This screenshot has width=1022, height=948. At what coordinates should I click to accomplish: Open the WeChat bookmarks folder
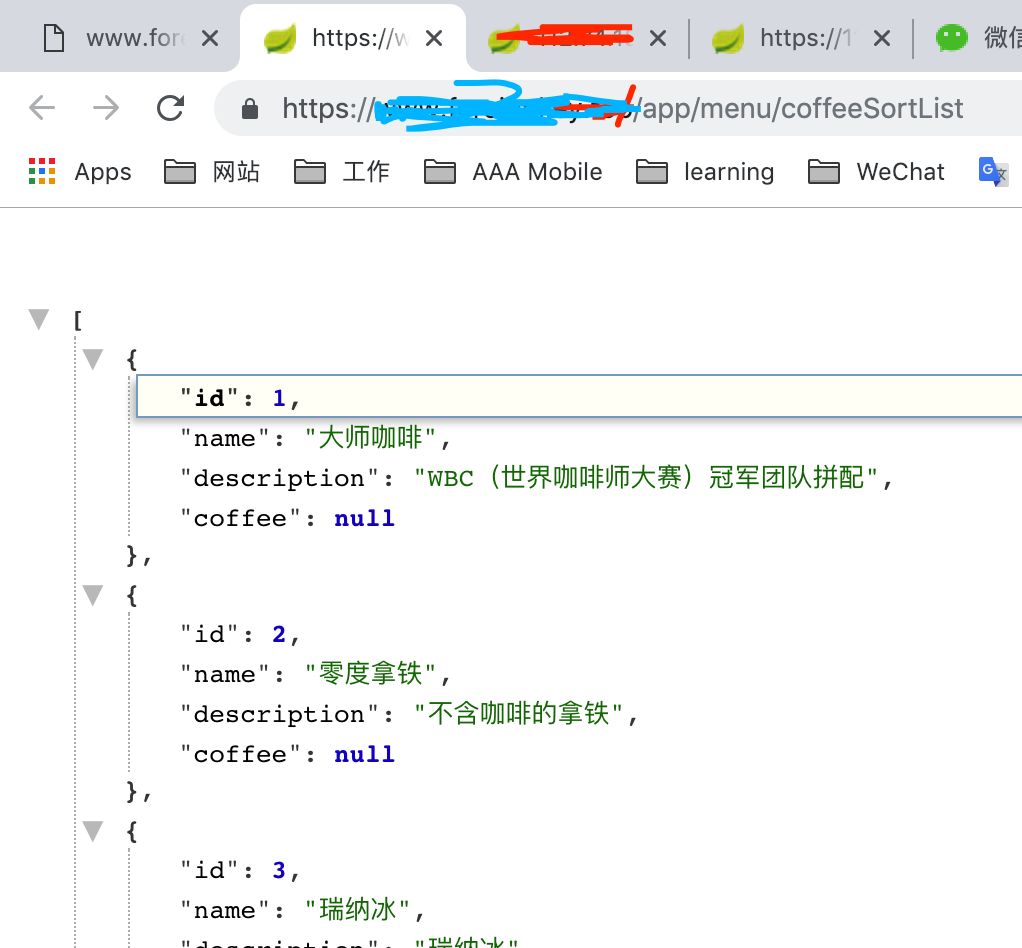876,172
